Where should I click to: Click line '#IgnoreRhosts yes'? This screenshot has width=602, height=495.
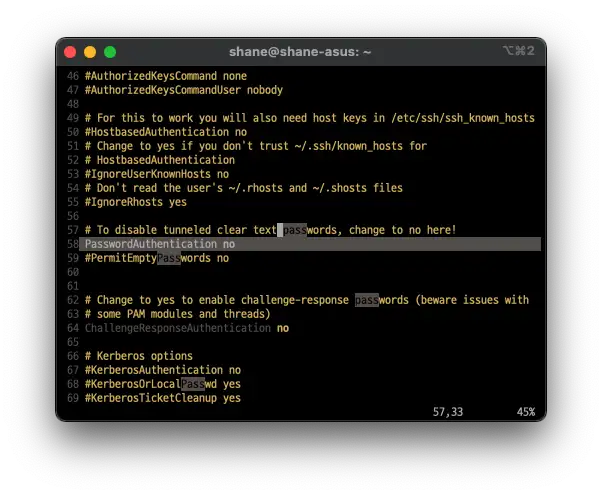click(136, 202)
